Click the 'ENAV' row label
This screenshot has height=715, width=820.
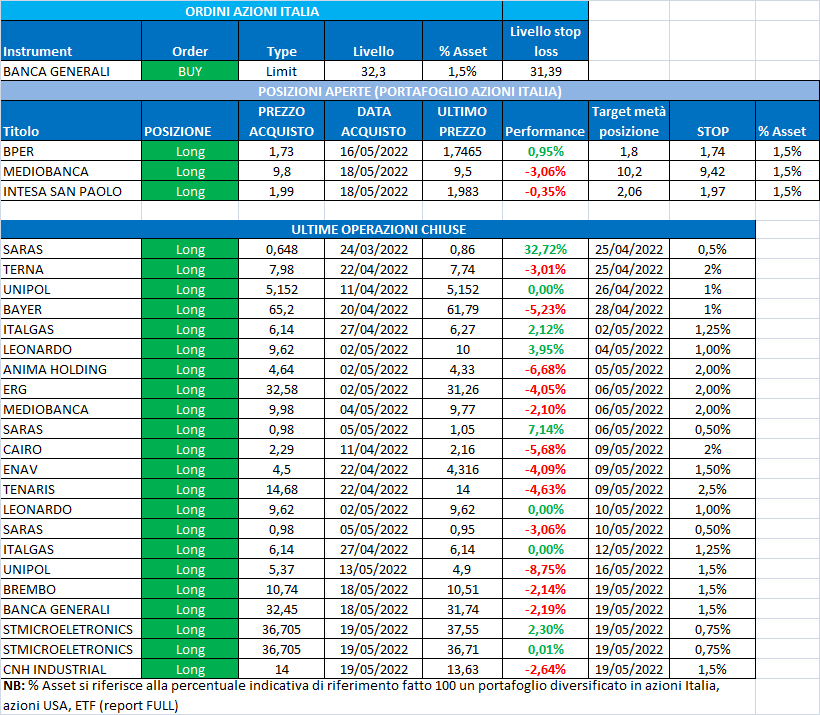pyautogui.click(x=71, y=469)
